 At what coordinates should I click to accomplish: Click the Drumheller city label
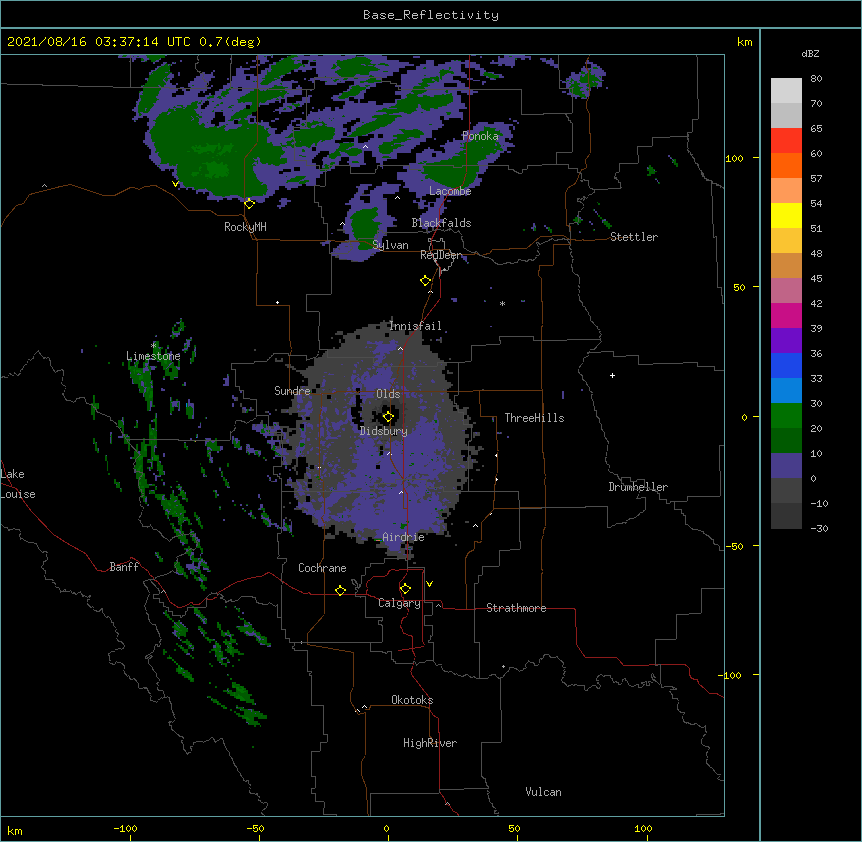(638, 487)
